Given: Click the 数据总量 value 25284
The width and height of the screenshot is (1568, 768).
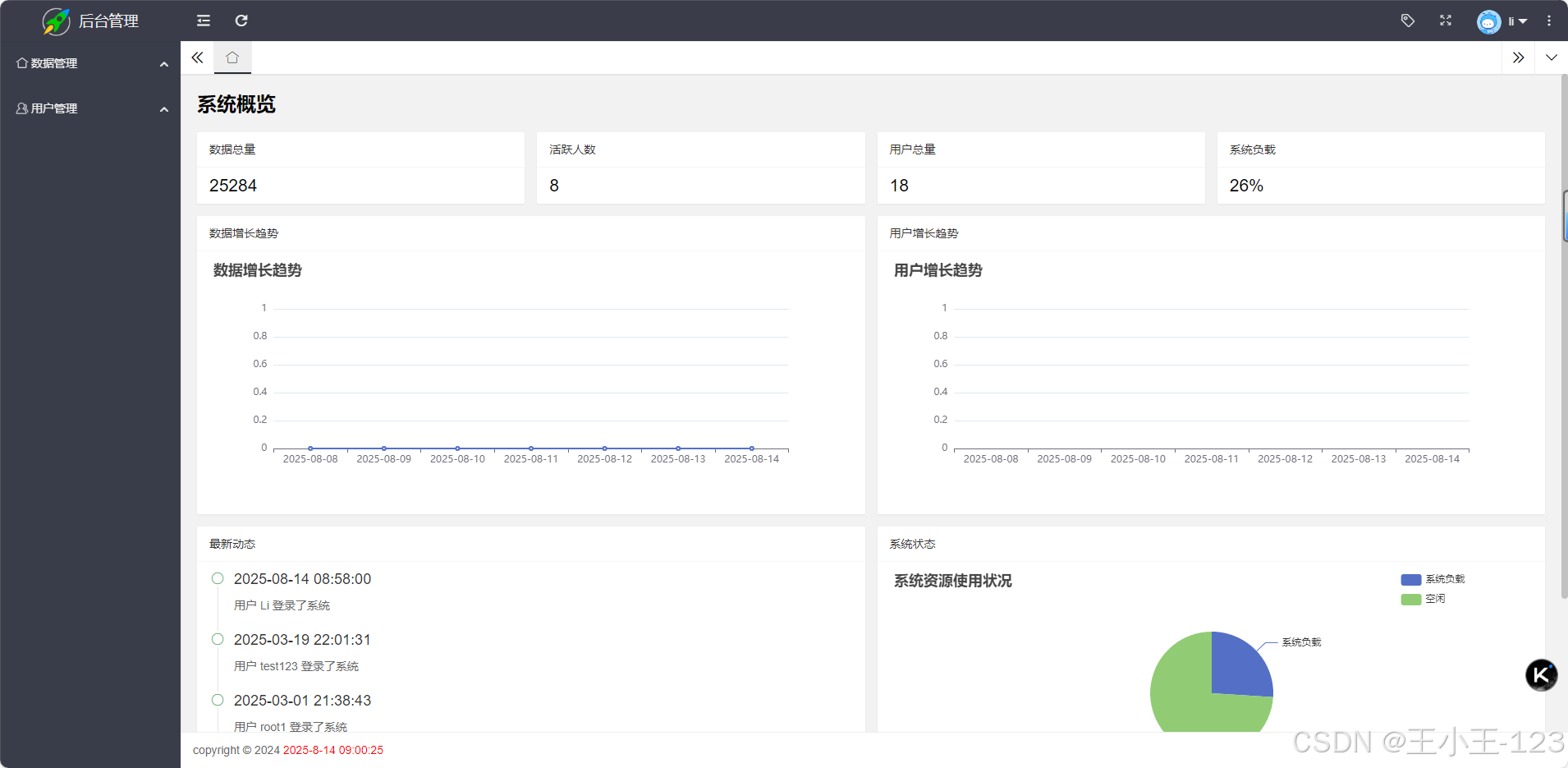Looking at the screenshot, I should [233, 186].
